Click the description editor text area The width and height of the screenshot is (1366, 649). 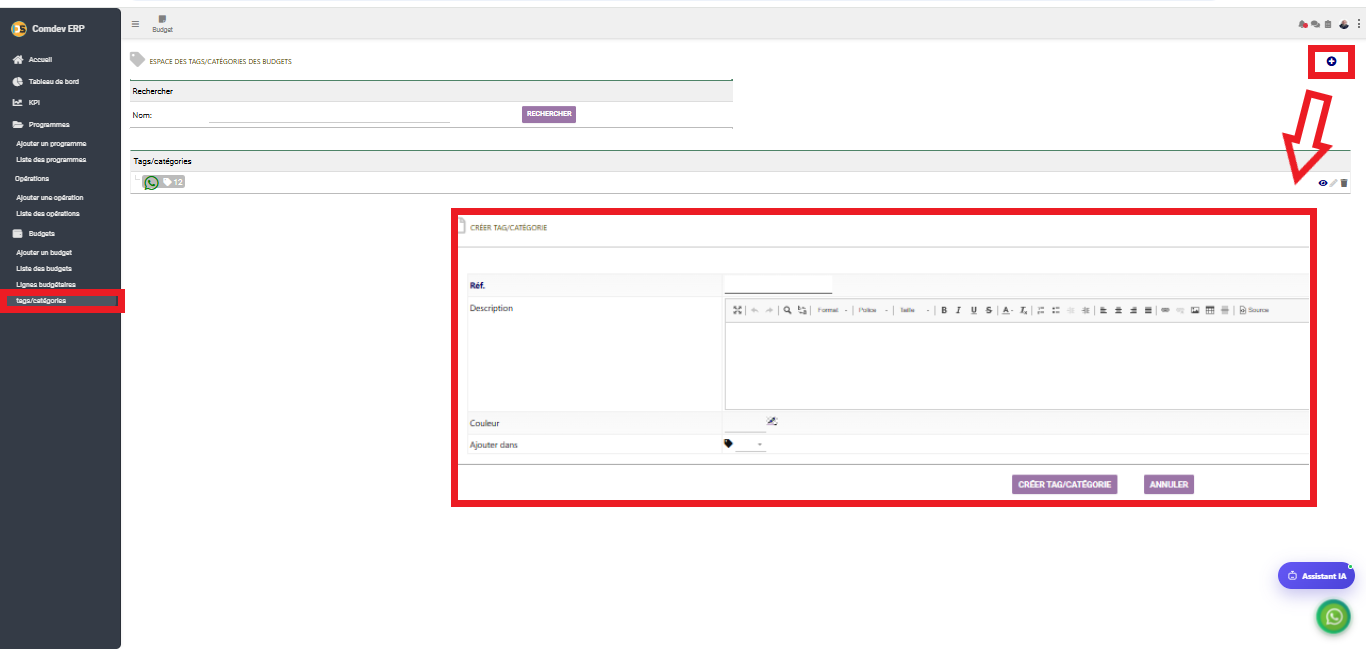pyautogui.click(x=1016, y=365)
